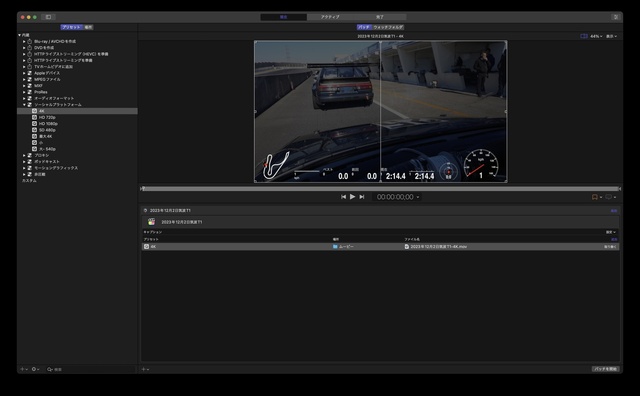Viewport: 640px width, 396px height.
Task: Select the 4K output row in batch
Action: 380,247
